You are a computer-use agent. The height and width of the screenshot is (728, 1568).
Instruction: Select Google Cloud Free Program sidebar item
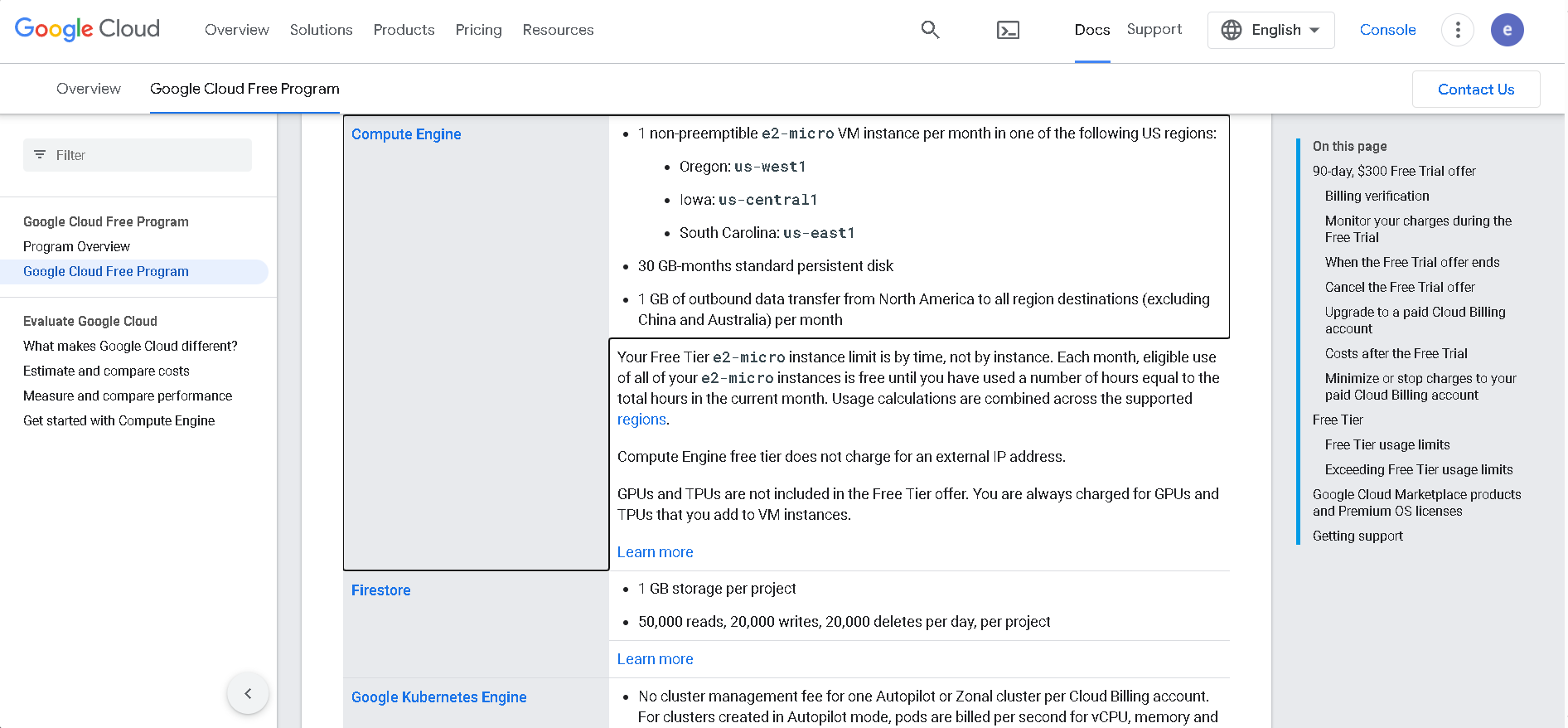tap(106, 271)
